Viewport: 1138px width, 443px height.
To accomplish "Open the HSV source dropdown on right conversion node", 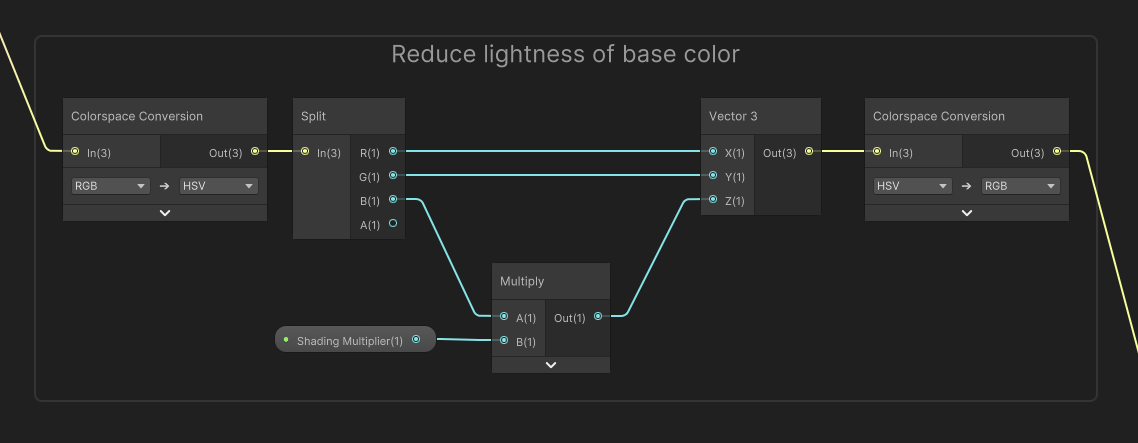I will pos(912,186).
